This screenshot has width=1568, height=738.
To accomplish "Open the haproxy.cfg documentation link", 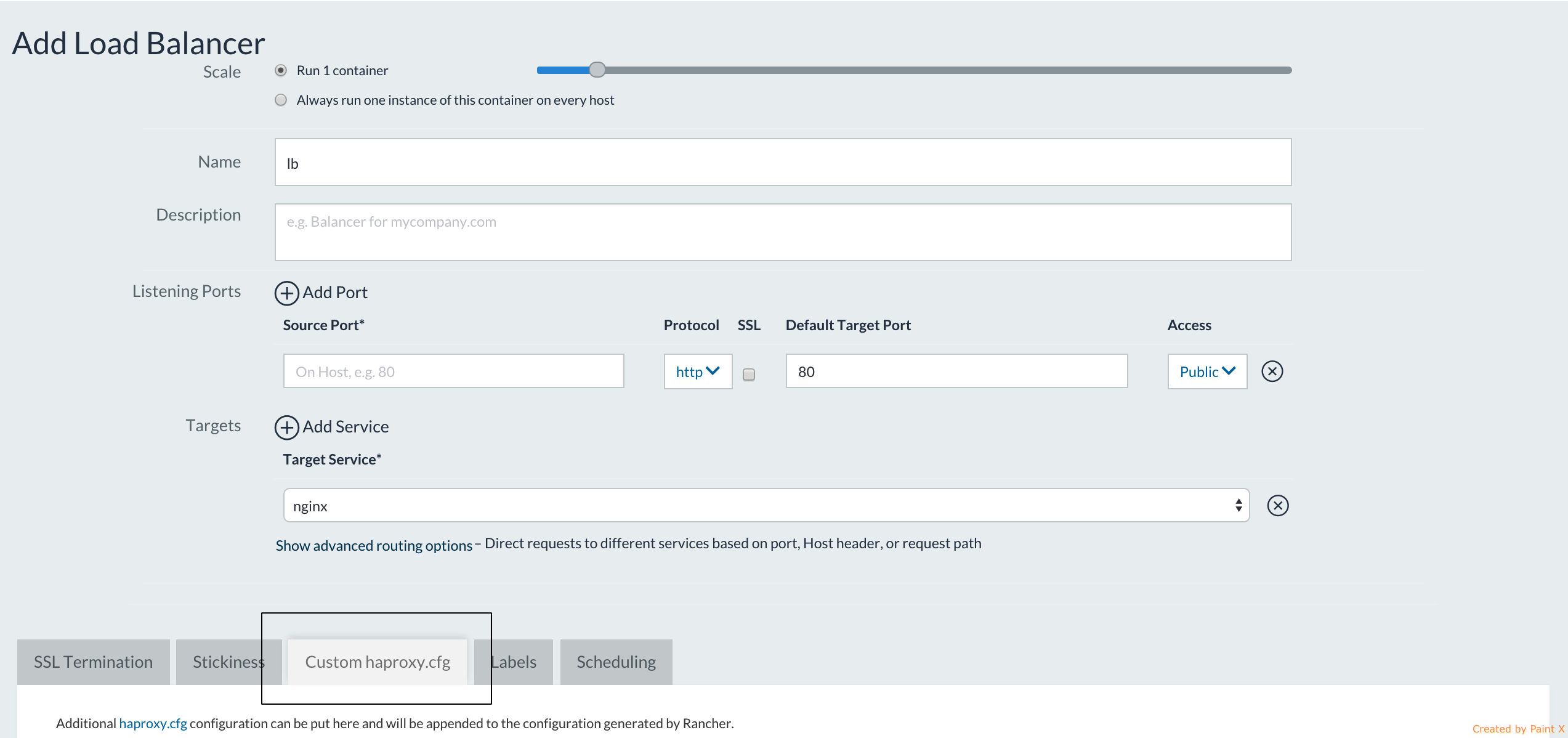I will coord(153,723).
